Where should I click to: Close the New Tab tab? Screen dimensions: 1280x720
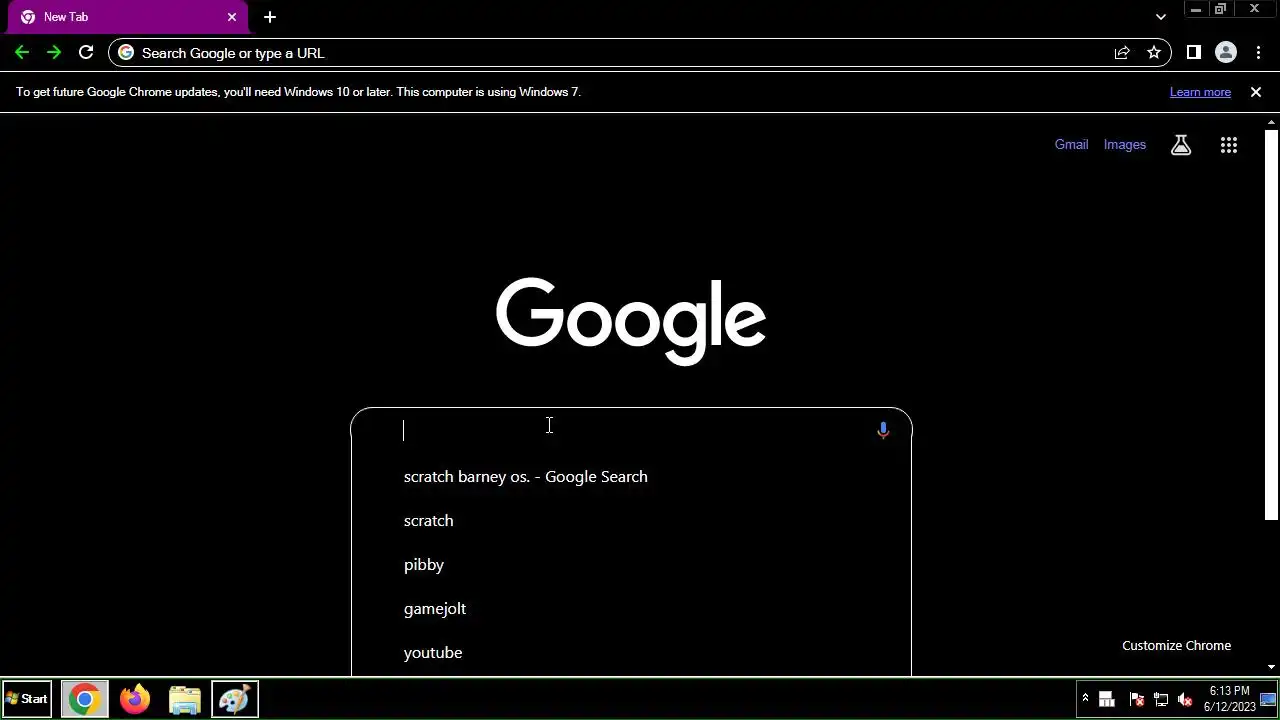pos(232,17)
